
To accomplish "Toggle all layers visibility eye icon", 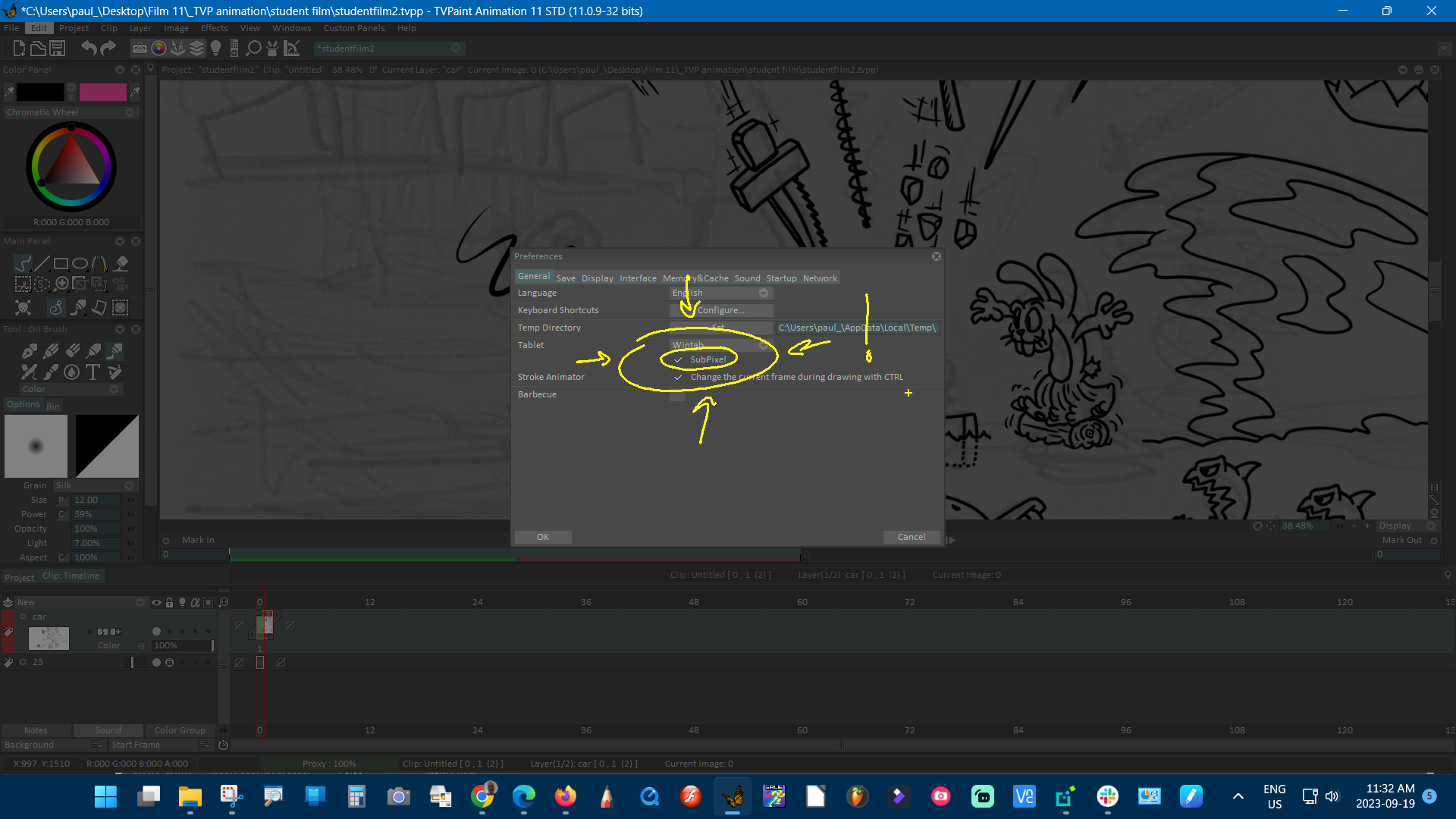I will click(x=156, y=603).
